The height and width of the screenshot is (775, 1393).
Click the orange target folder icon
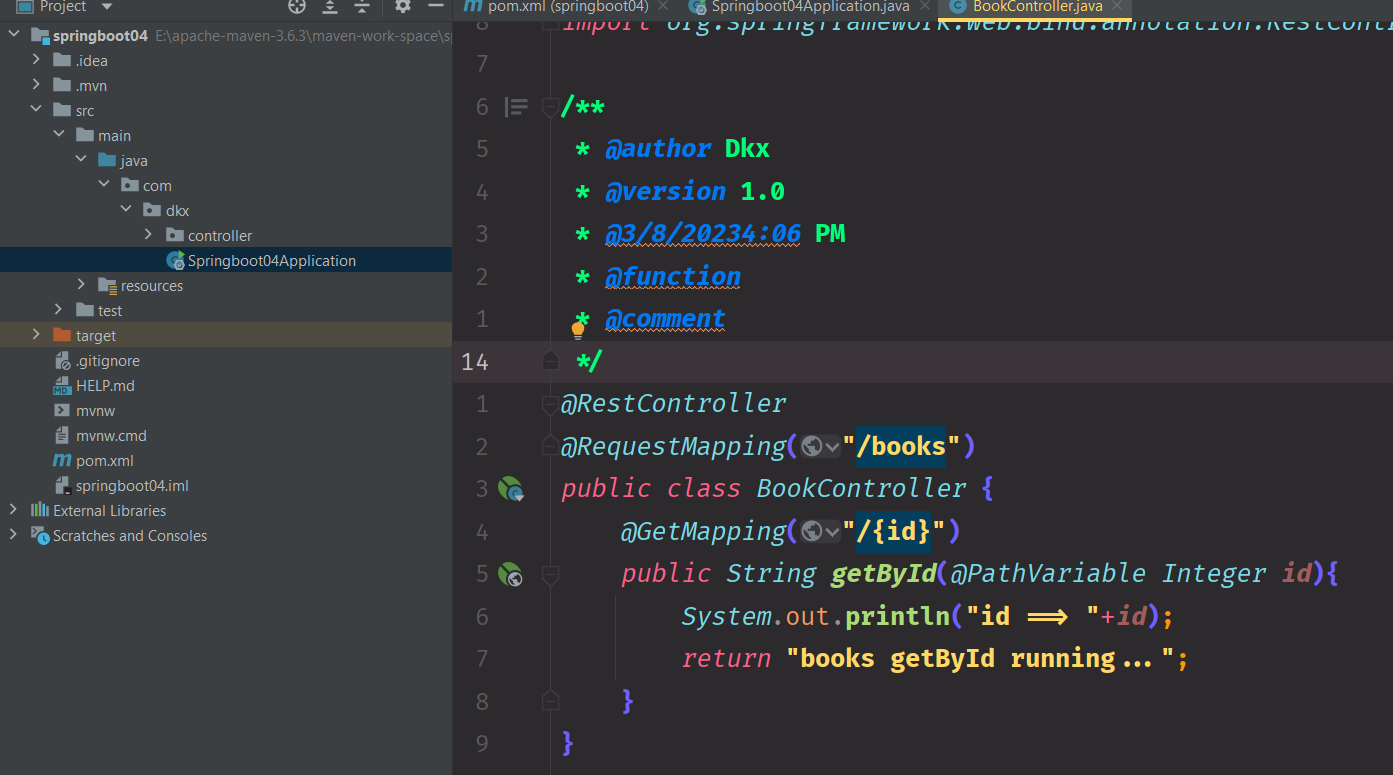[61, 336]
